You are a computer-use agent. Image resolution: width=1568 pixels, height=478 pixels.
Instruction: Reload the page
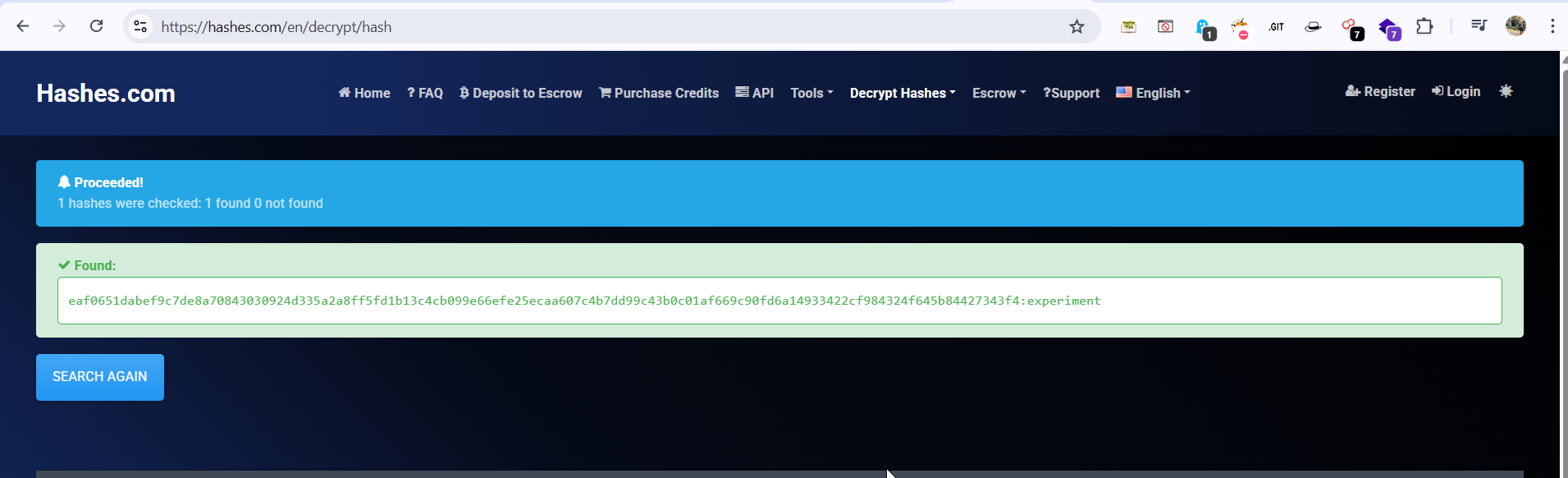pos(96,26)
